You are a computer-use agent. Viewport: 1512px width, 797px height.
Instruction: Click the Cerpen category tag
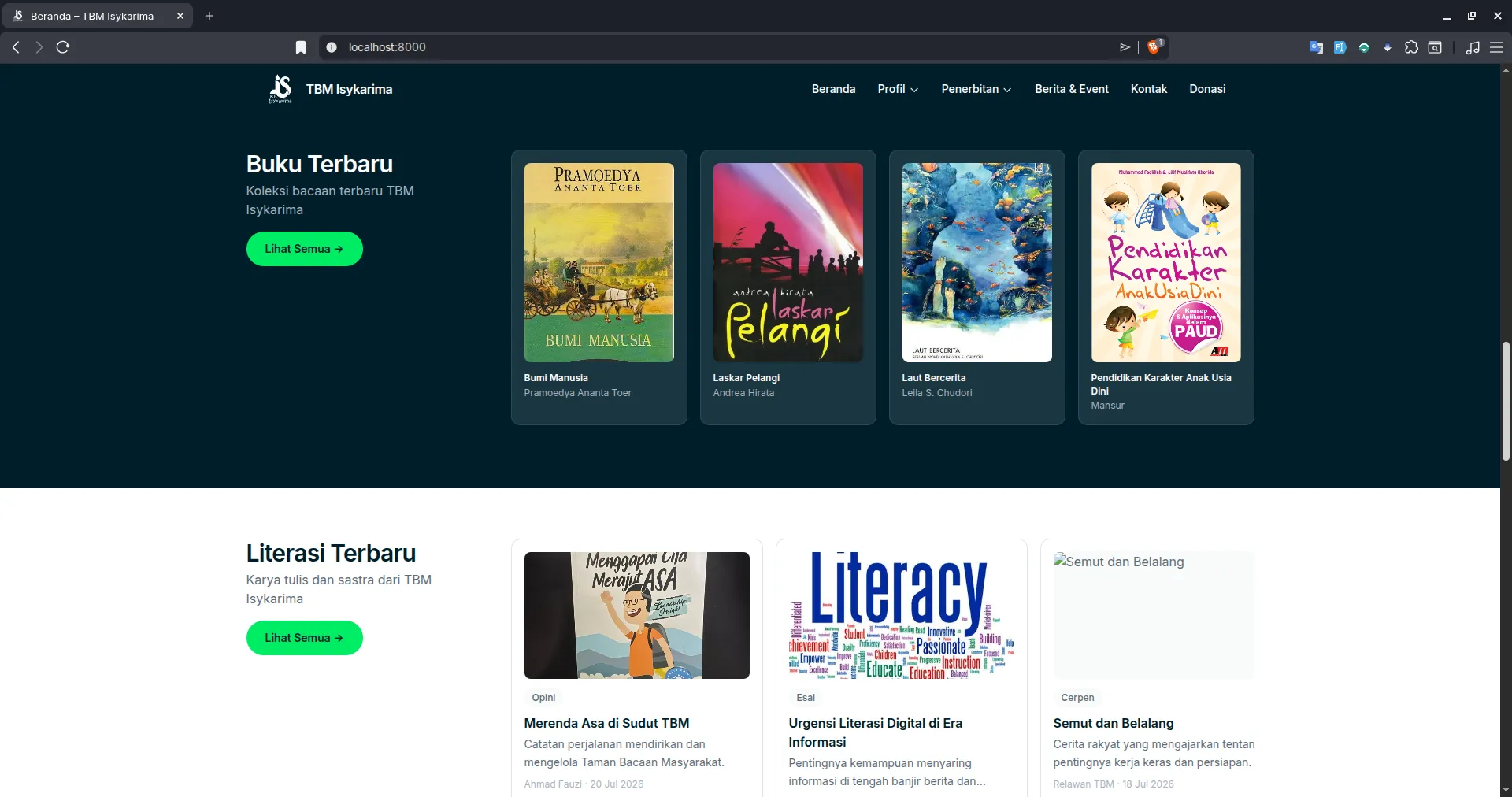pos(1077,698)
